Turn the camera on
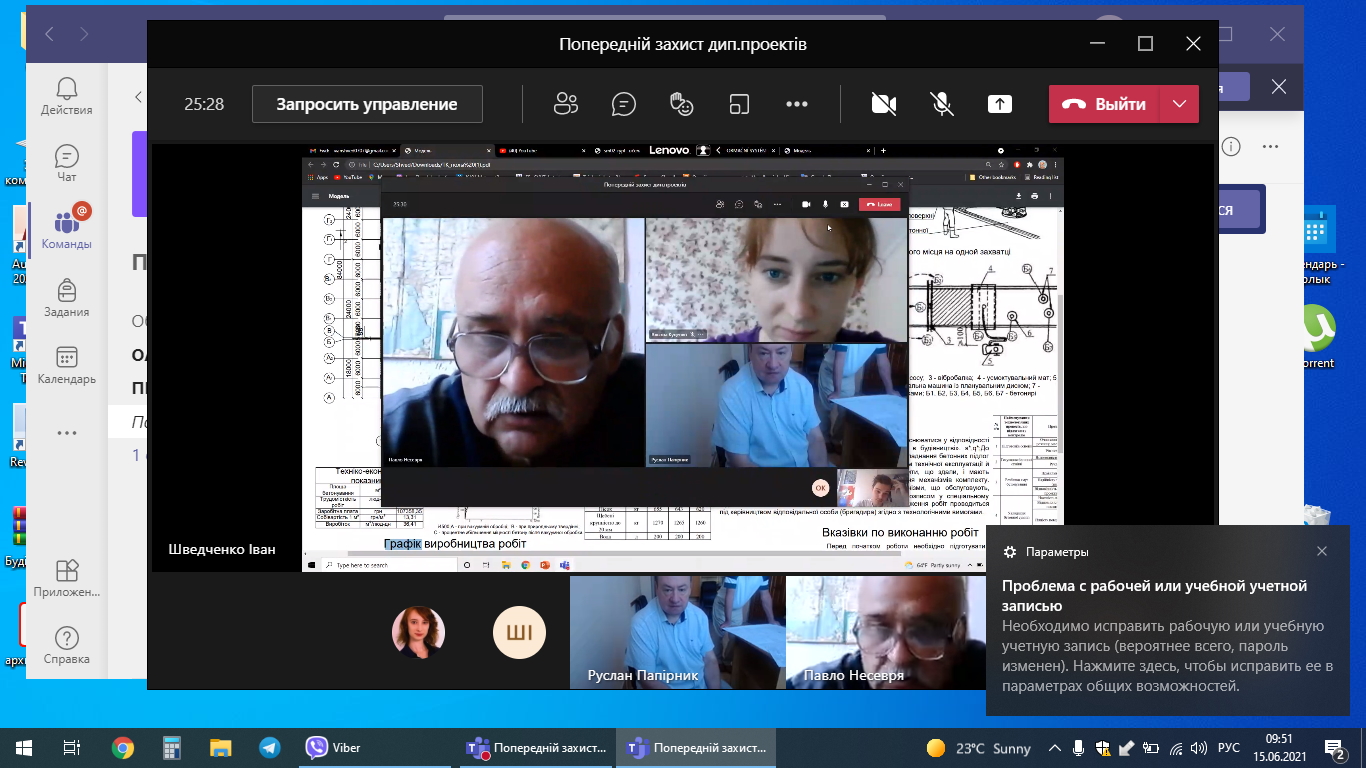The width and height of the screenshot is (1366, 768). [x=883, y=104]
